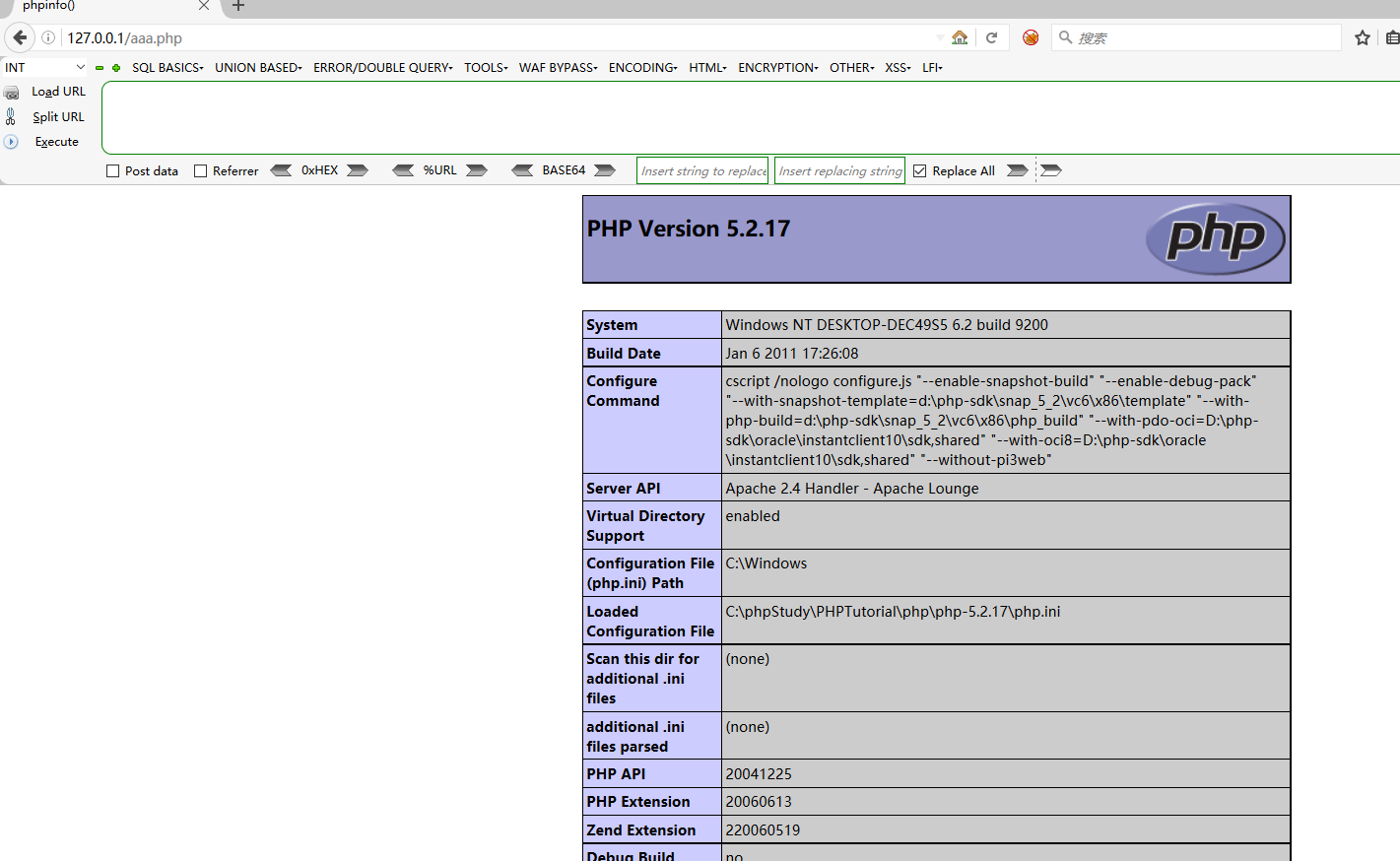
Task: Enable the Referrer checkbox
Action: [x=201, y=171]
